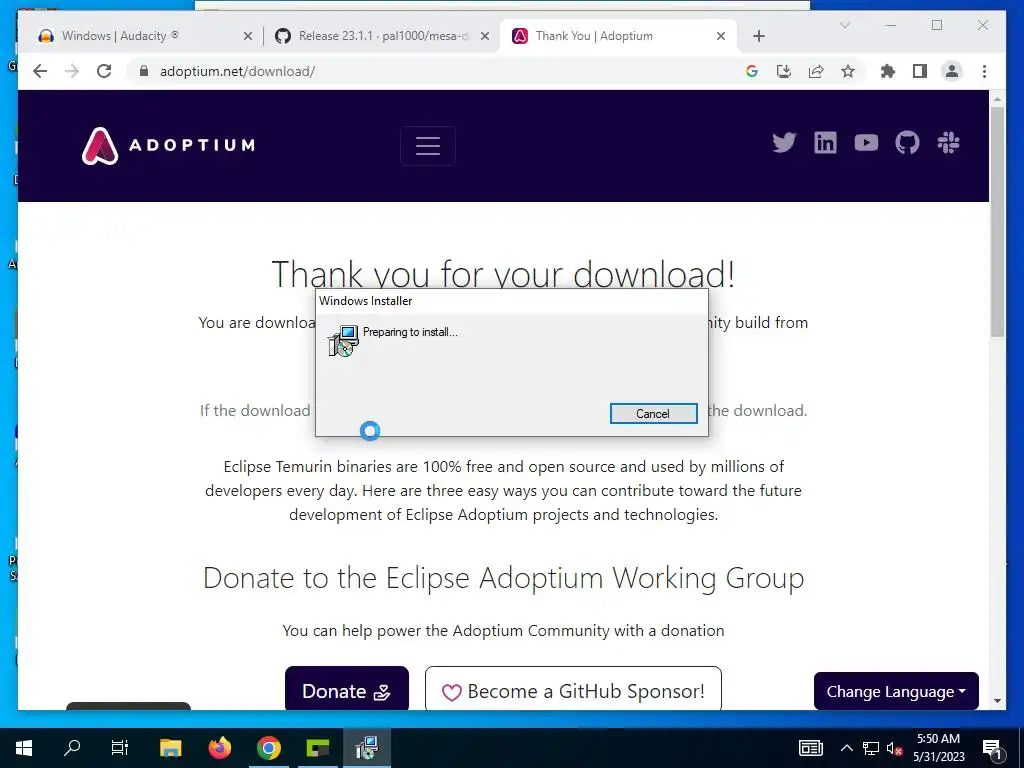This screenshot has width=1024, height=768.
Task: View site lock information icon
Action: click(144, 71)
